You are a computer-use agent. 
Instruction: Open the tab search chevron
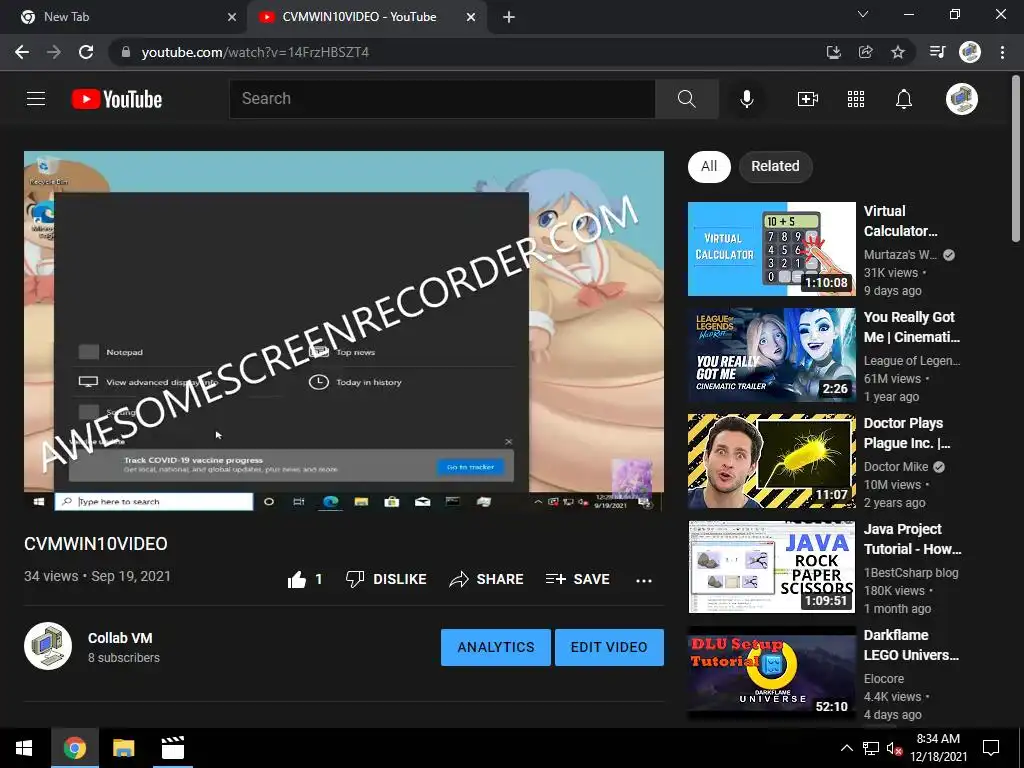click(863, 14)
